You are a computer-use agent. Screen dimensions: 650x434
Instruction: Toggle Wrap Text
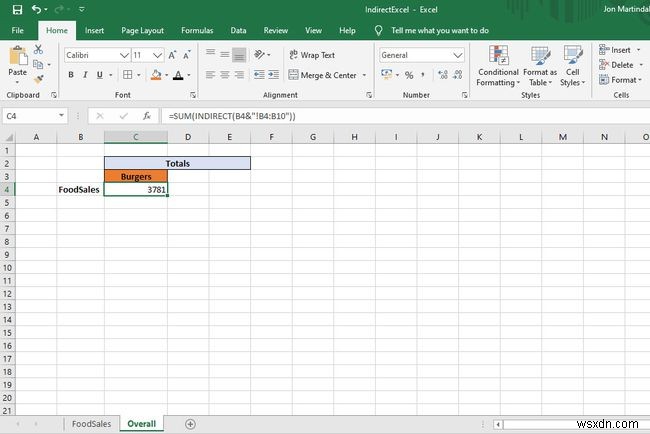[x=312, y=55]
